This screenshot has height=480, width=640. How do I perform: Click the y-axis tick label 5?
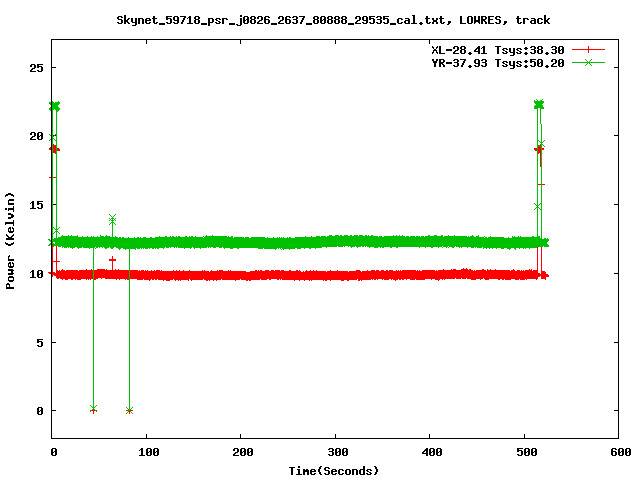40,342
